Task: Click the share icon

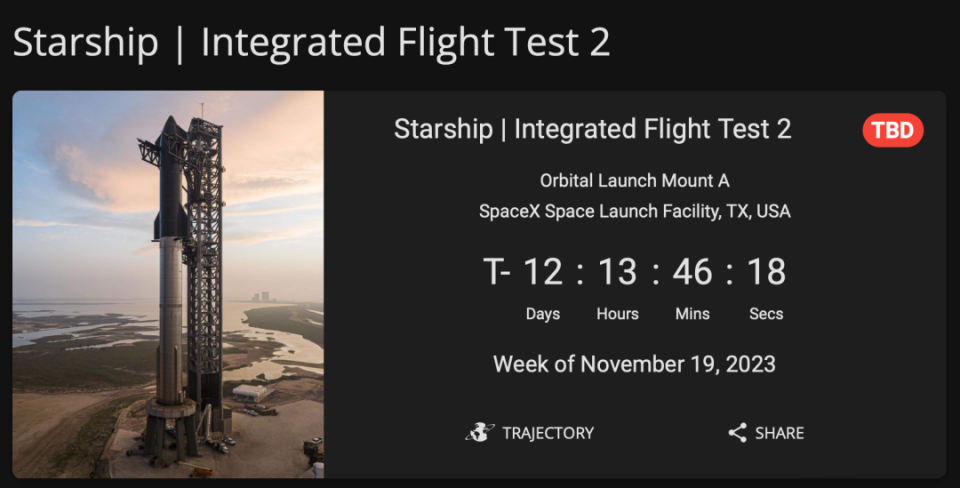Action: 737,433
